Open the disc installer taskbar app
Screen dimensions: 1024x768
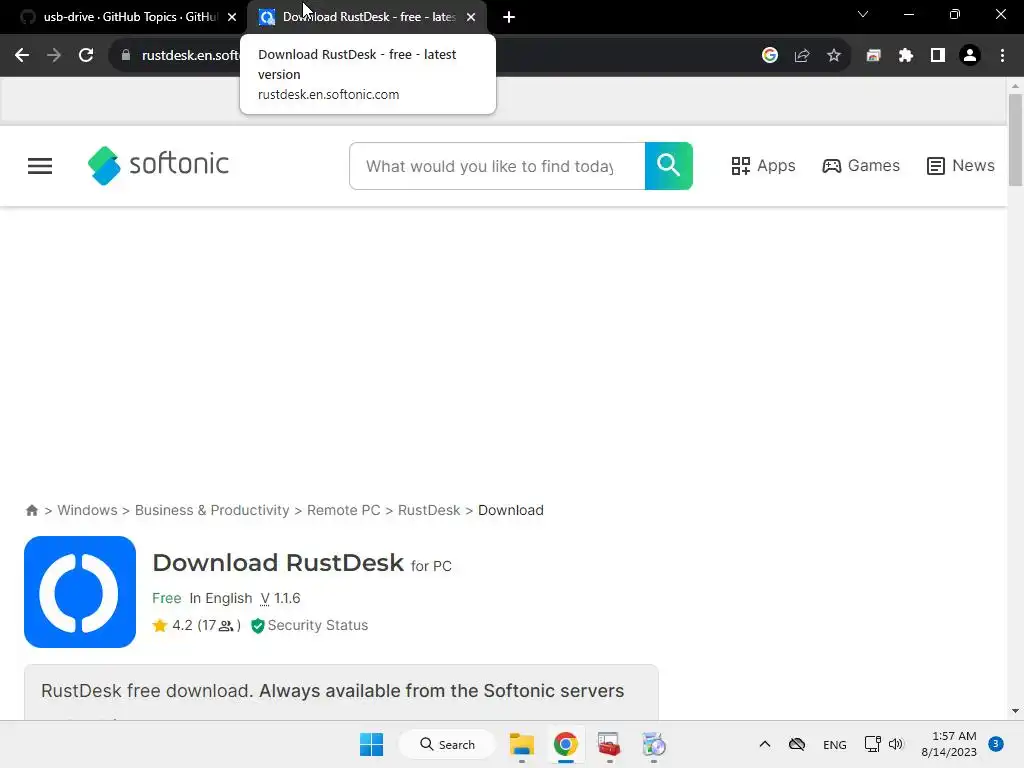coord(653,744)
